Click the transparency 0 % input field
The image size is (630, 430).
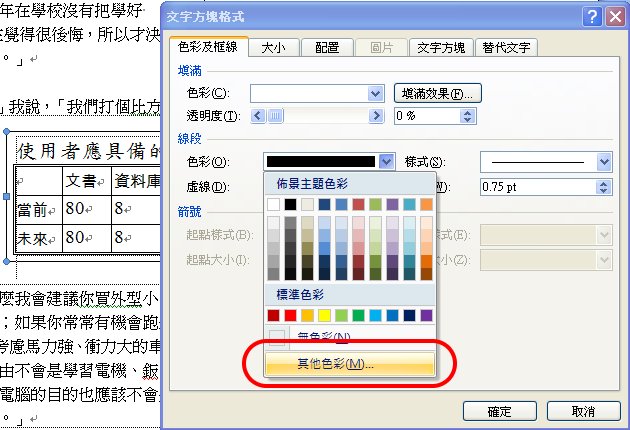pos(427,116)
